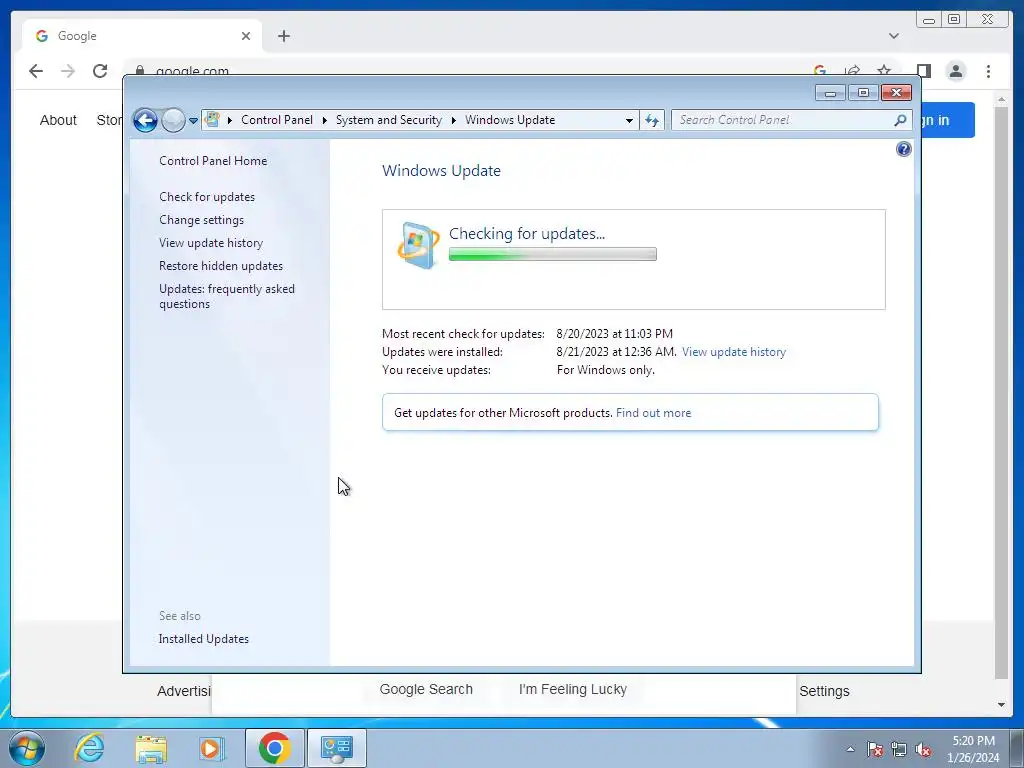Open the recent pages dropdown arrow
The height and width of the screenshot is (768, 1024).
(x=193, y=121)
